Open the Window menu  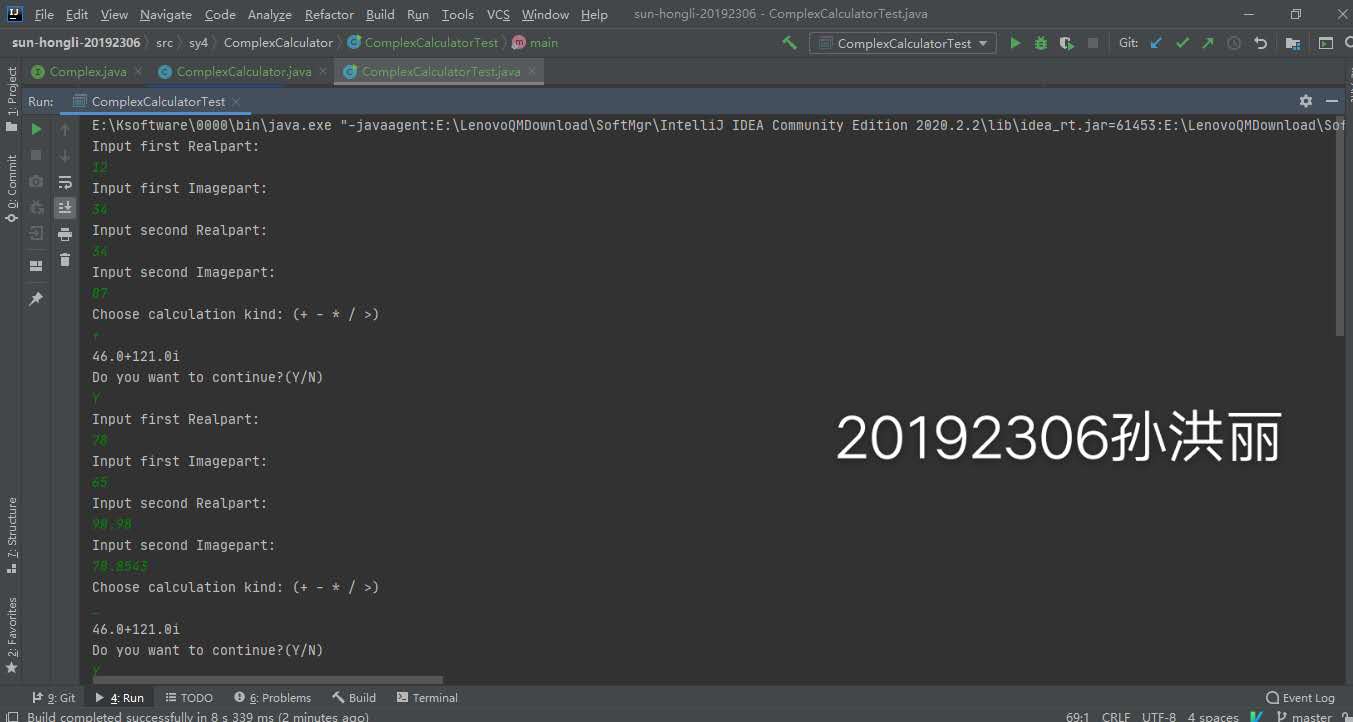[x=545, y=15]
